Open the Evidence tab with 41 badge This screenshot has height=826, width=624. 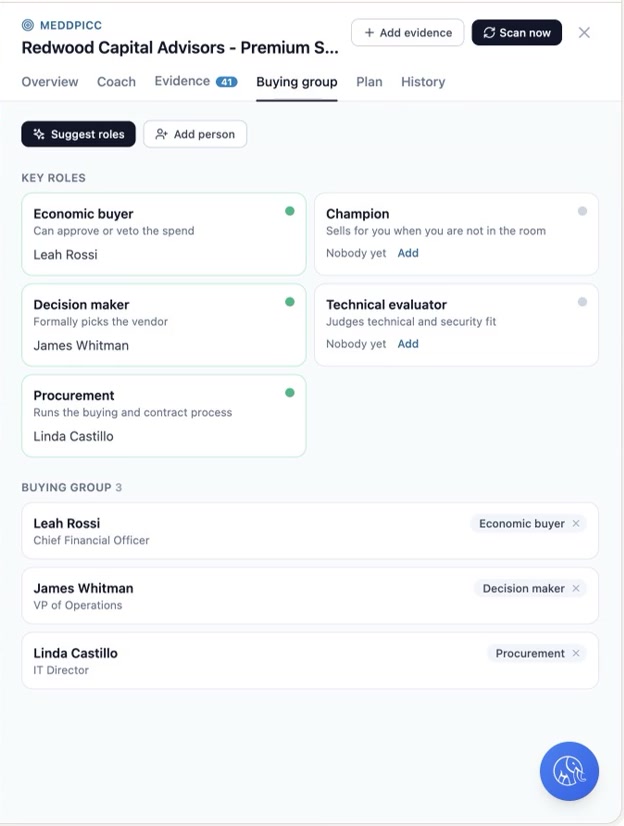click(196, 81)
